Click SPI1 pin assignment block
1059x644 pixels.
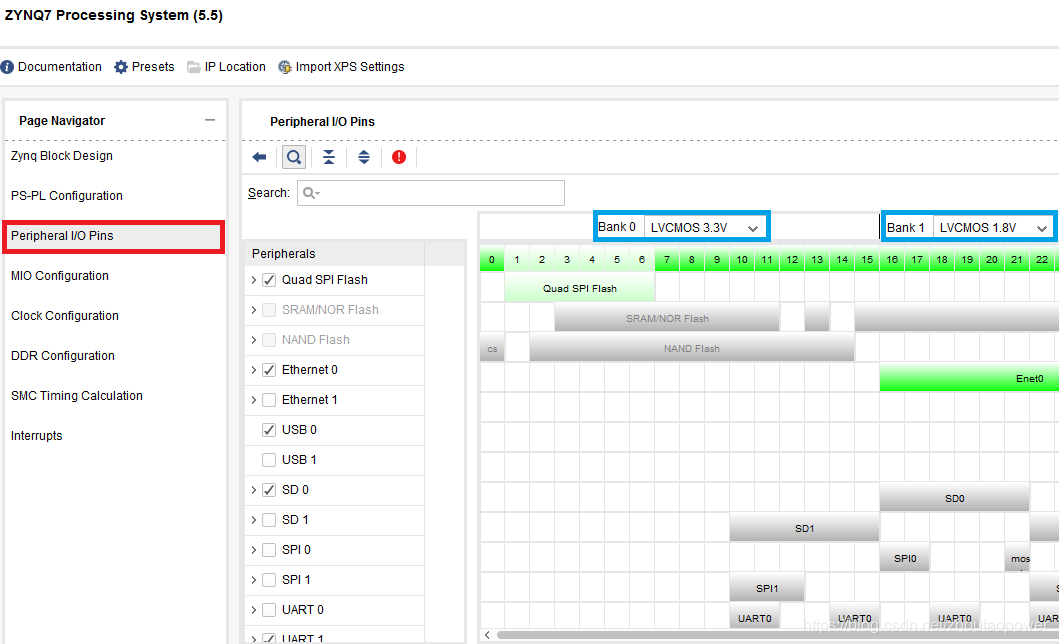pyautogui.click(x=767, y=588)
